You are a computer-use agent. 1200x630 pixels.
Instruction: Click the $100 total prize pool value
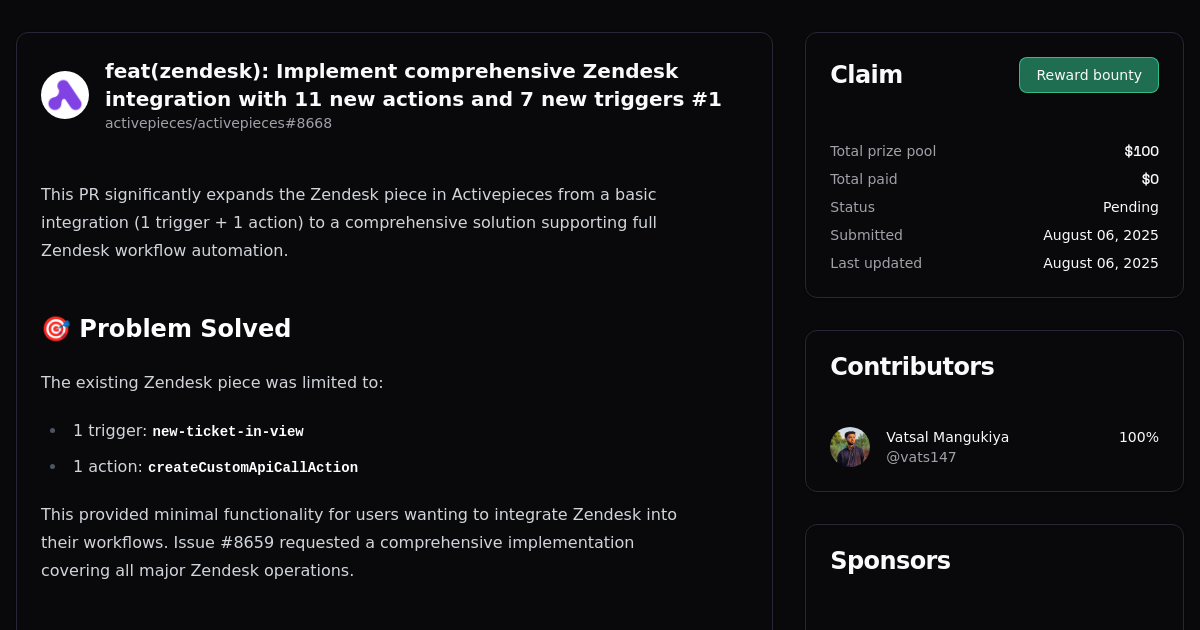tap(1141, 151)
